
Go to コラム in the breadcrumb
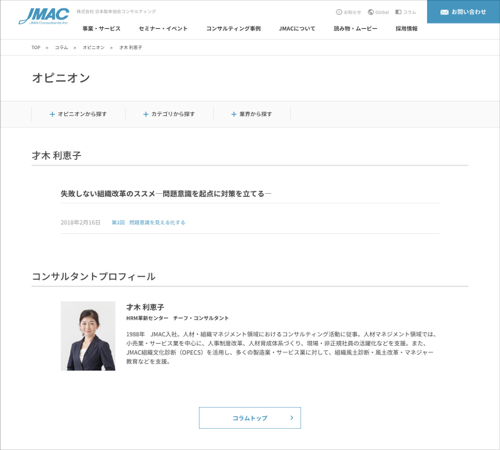pyautogui.click(x=61, y=48)
